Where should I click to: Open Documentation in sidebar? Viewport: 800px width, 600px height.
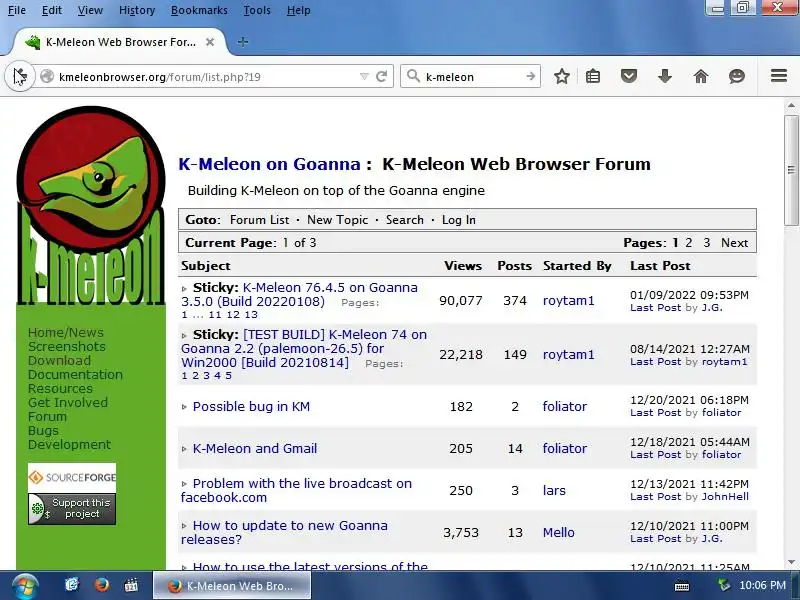tap(75, 374)
